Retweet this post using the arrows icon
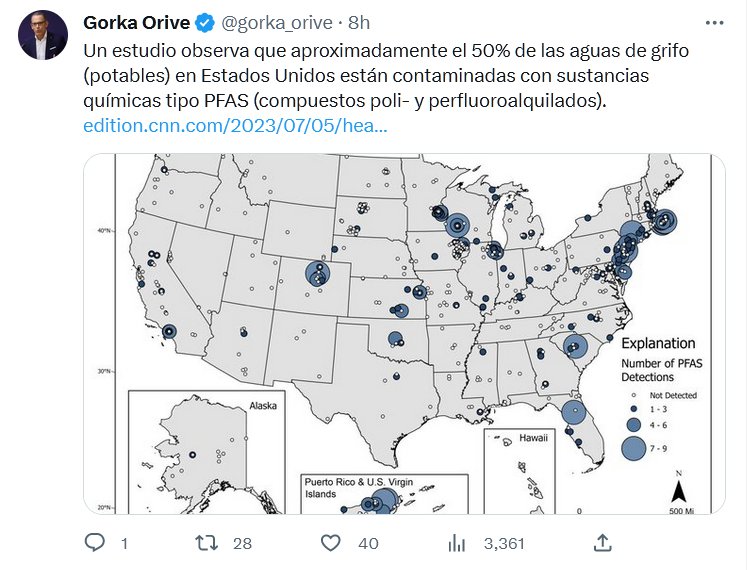The image size is (748, 570). [x=206, y=543]
